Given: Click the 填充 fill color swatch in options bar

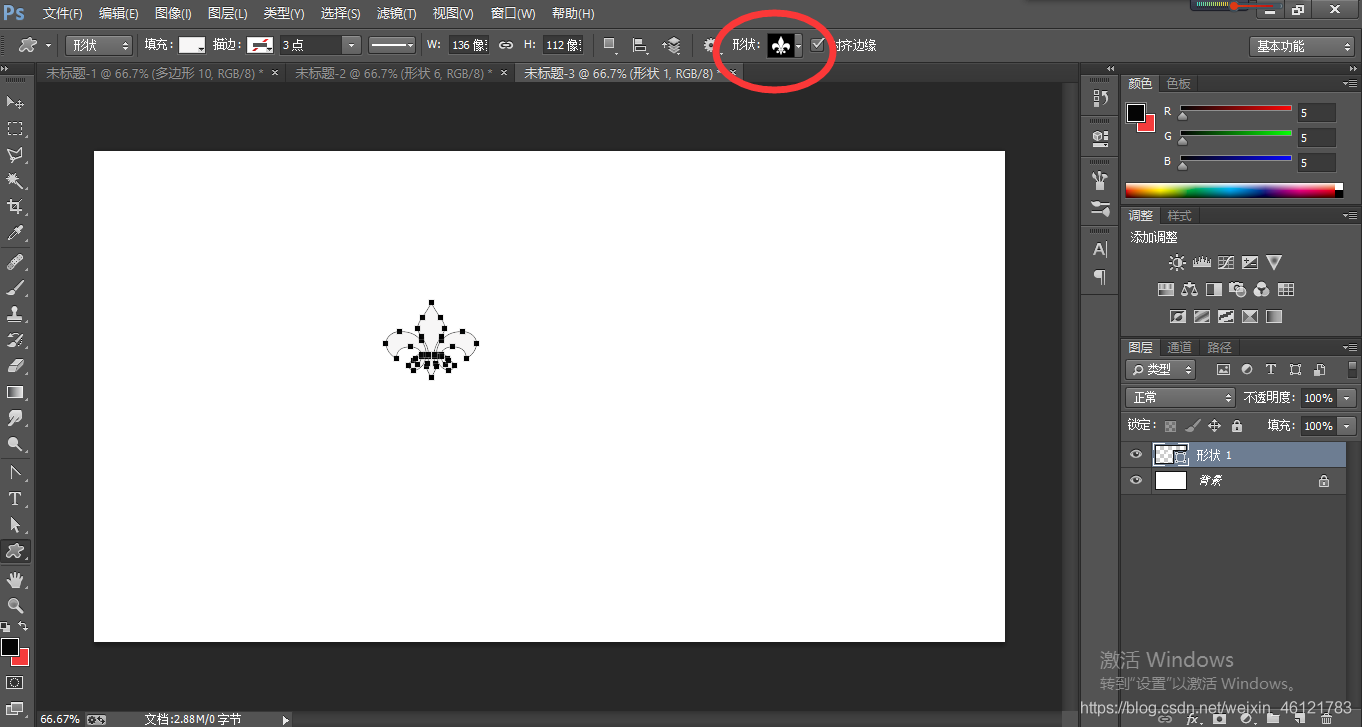Looking at the screenshot, I should click(x=192, y=45).
